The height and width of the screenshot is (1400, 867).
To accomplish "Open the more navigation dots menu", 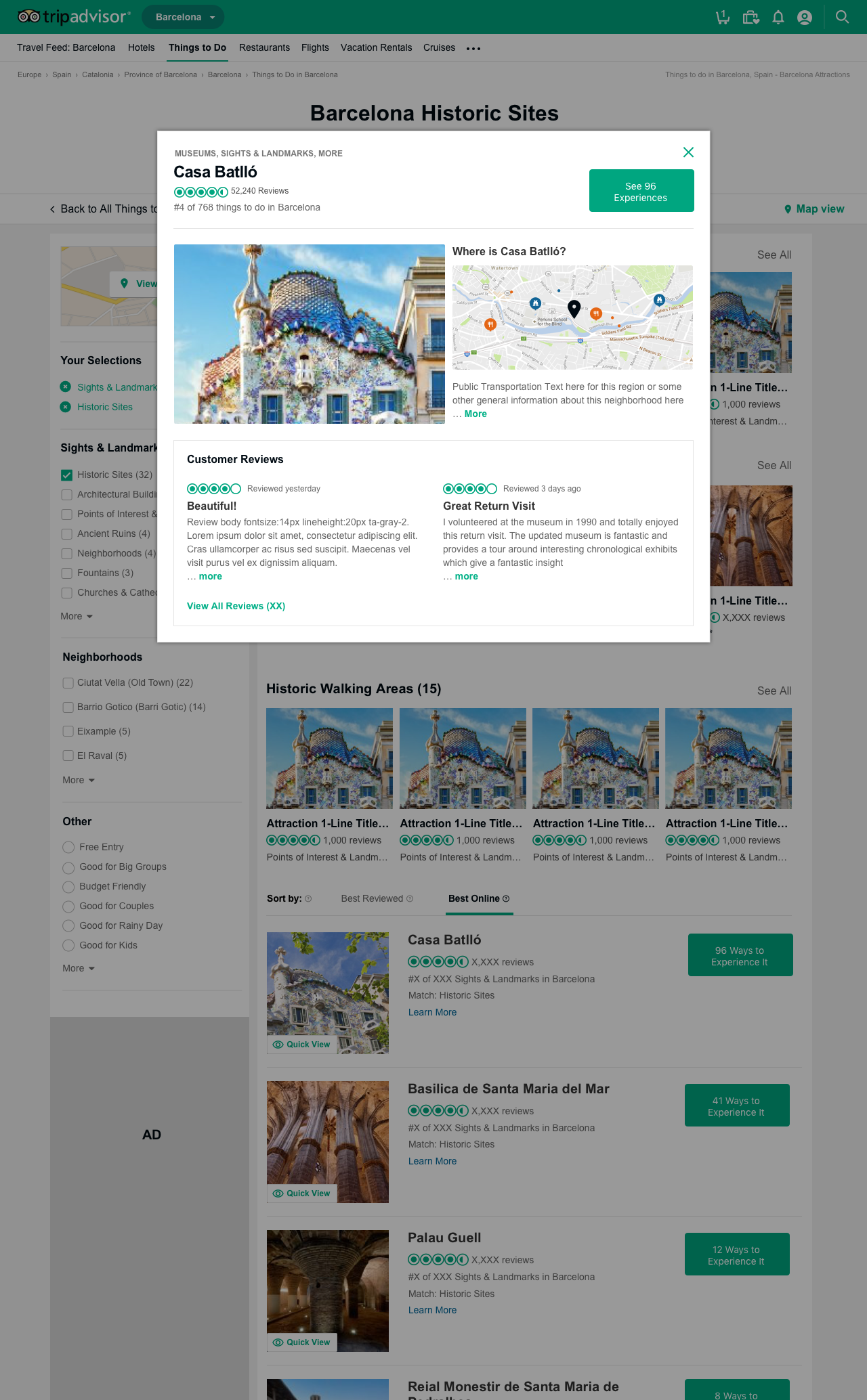I will 473,48.
